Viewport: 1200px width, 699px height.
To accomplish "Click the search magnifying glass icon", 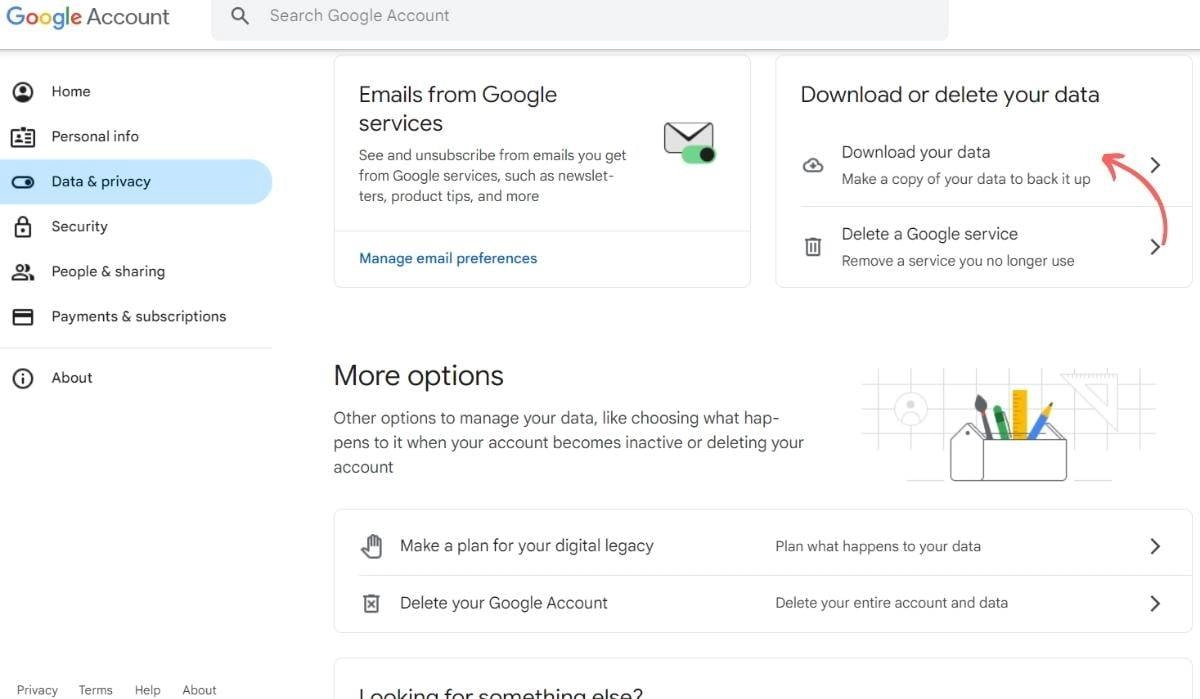I will pos(239,16).
